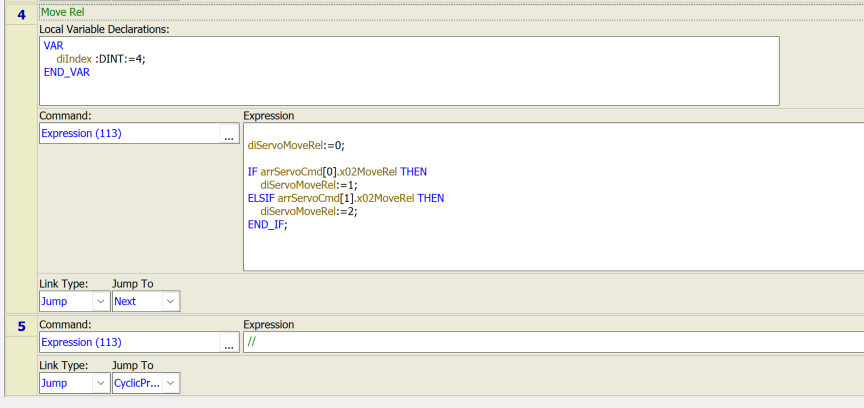This screenshot has height=408, width=864.
Task: Click the Link Type label in step 4
Action: (x=63, y=284)
